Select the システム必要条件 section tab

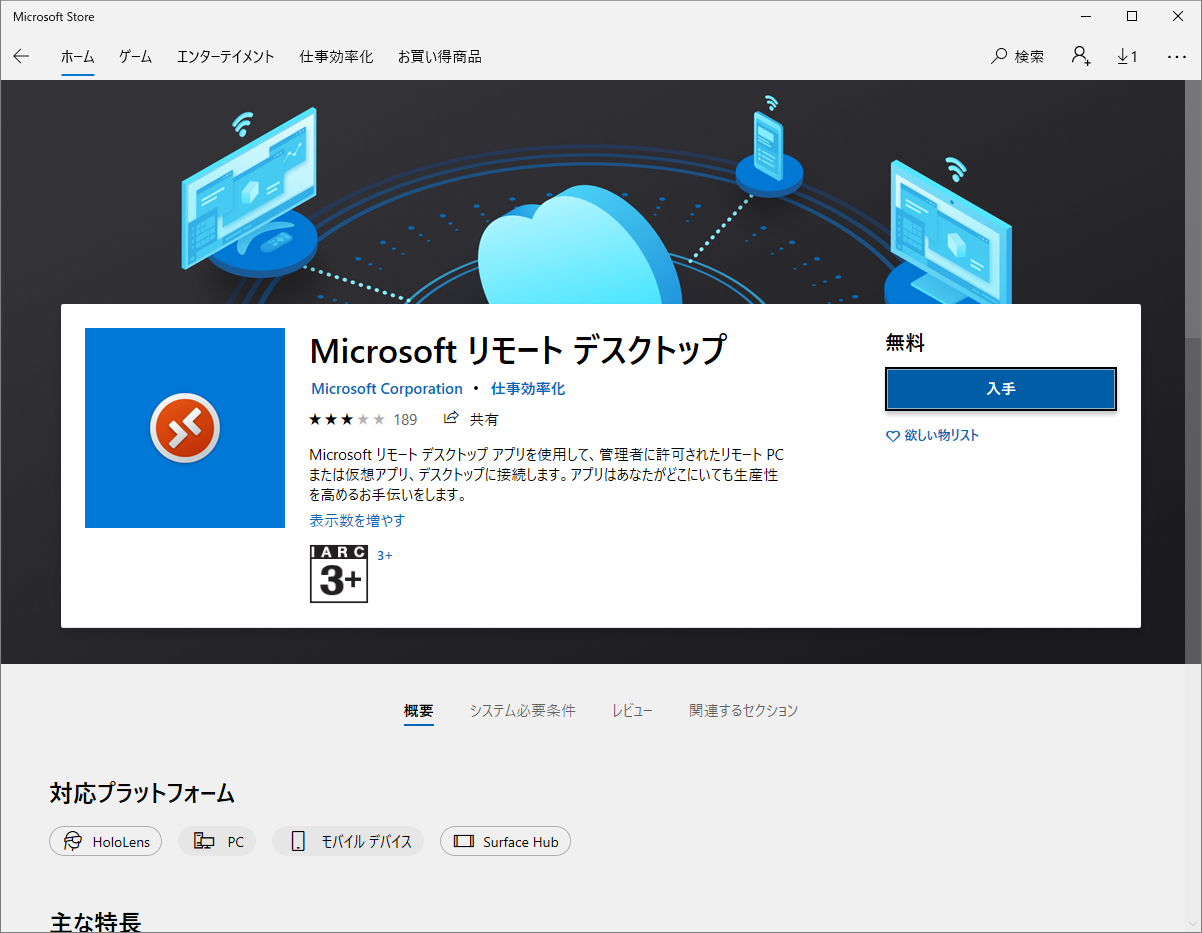pyautogui.click(x=522, y=711)
